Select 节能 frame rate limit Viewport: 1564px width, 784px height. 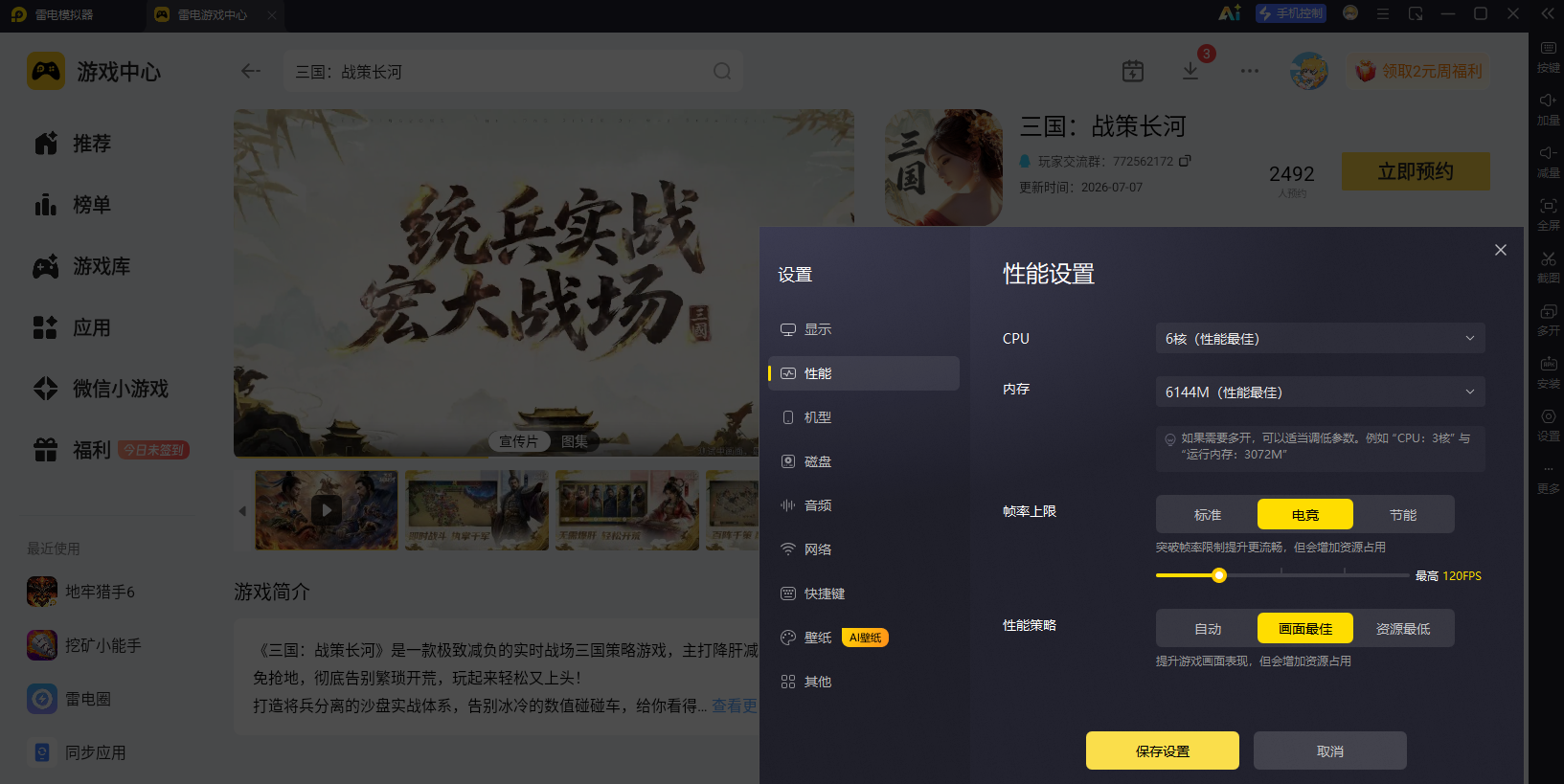click(x=1403, y=515)
